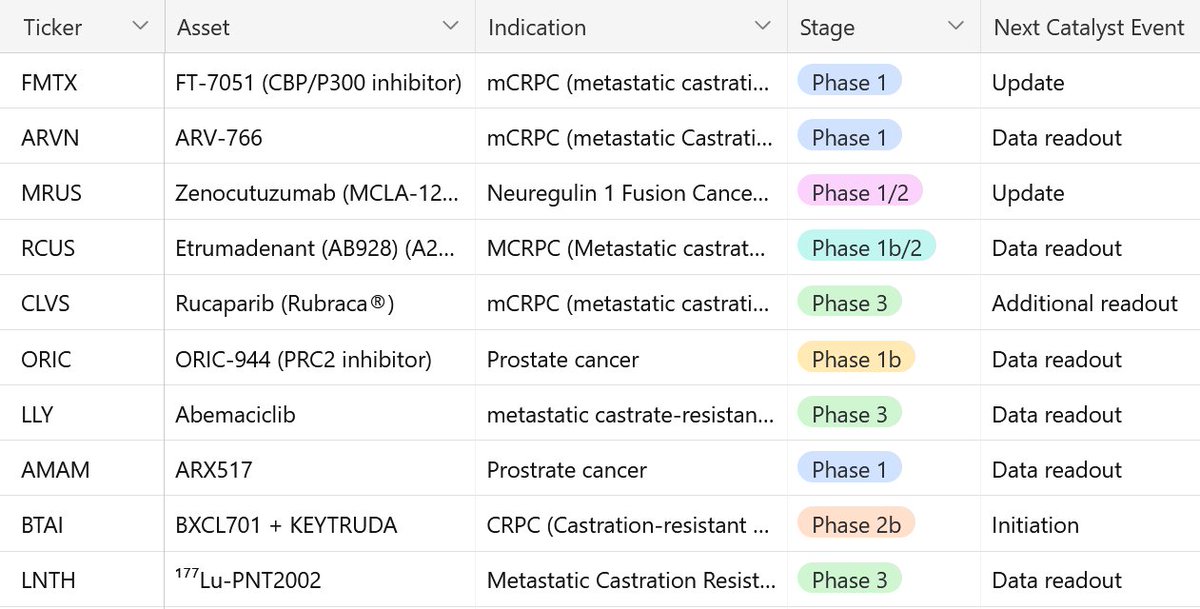Open the Asset column dropdown arrow
The width and height of the screenshot is (1200, 609).
pyautogui.click(x=451, y=26)
